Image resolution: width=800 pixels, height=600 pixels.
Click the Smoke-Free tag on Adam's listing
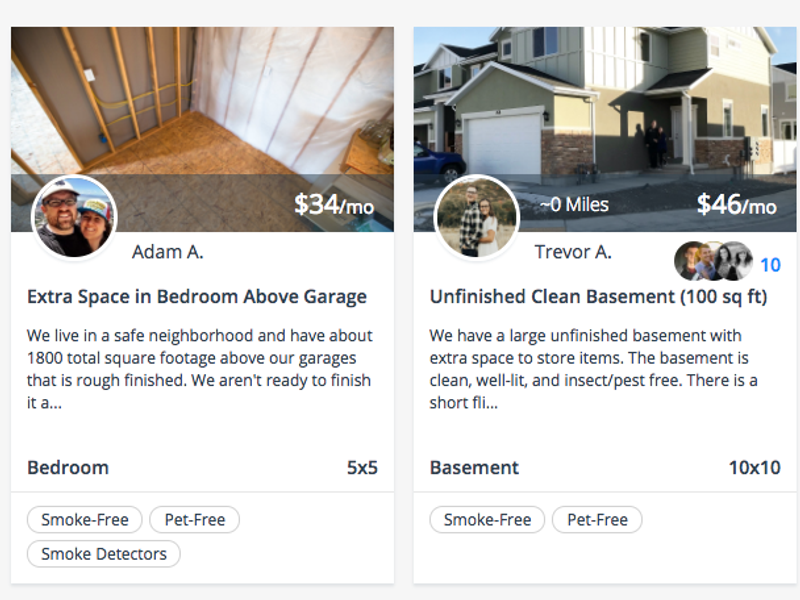click(85, 520)
